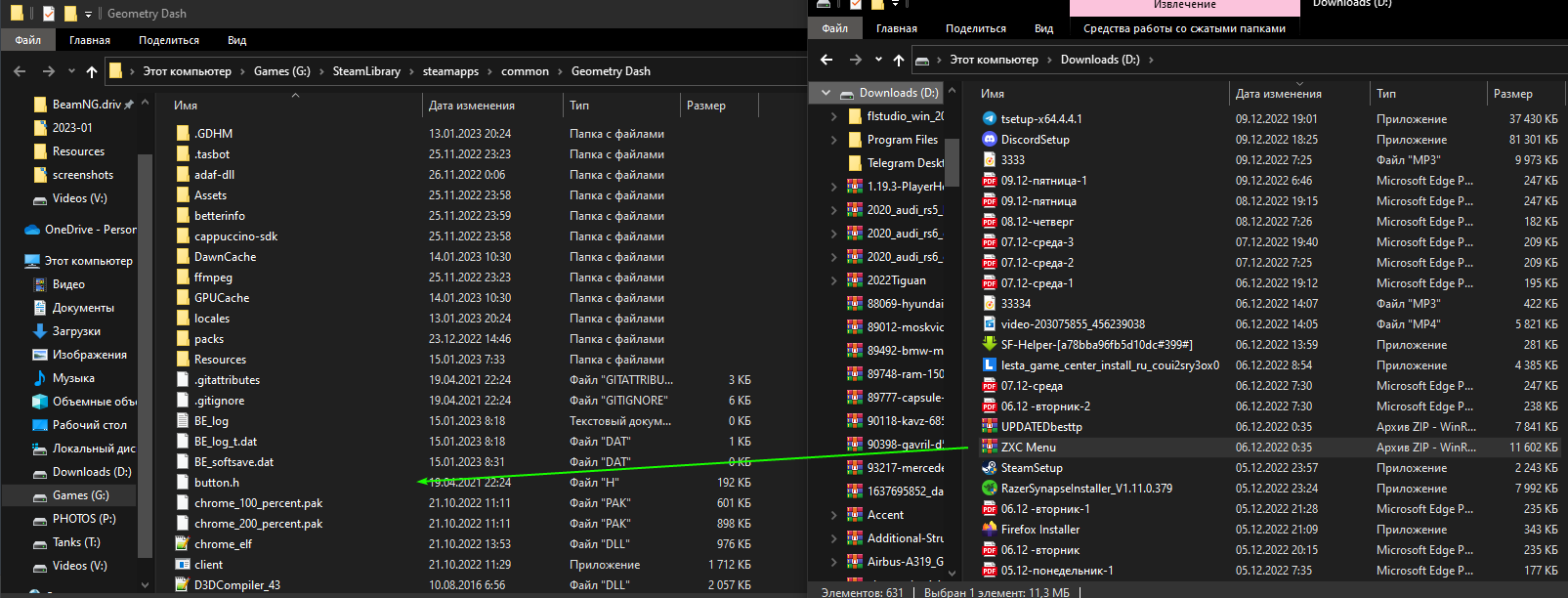Image resolution: width=1568 pixels, height=598 pixels.
Task: Select the ZXC Menu archive icon
Action: (x=990, y=447)
